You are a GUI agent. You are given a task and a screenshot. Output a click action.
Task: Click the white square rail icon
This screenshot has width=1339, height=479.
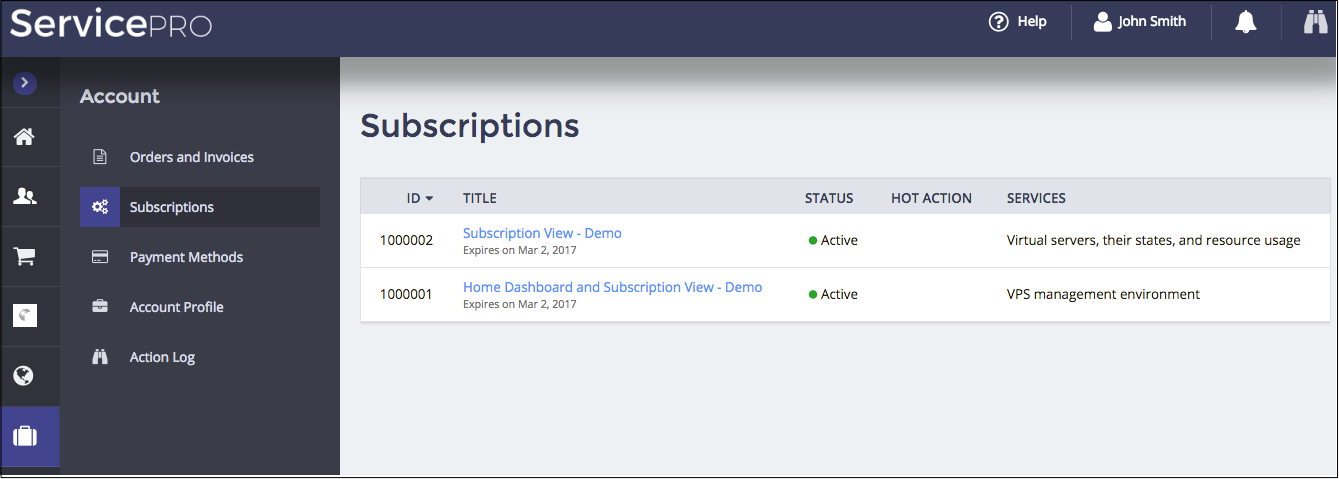[24, 316]
